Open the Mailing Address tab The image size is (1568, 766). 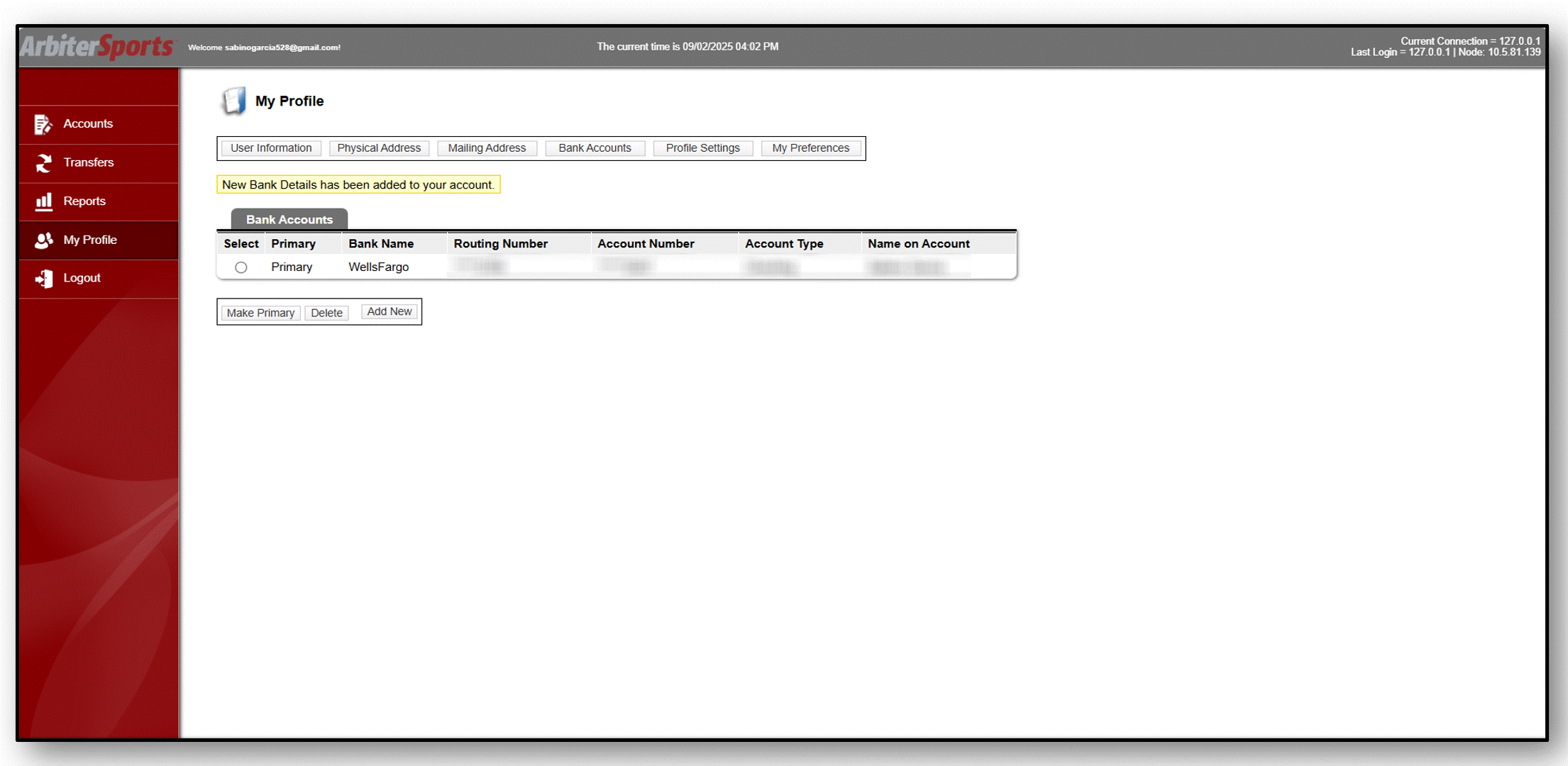tap(487, 148)
